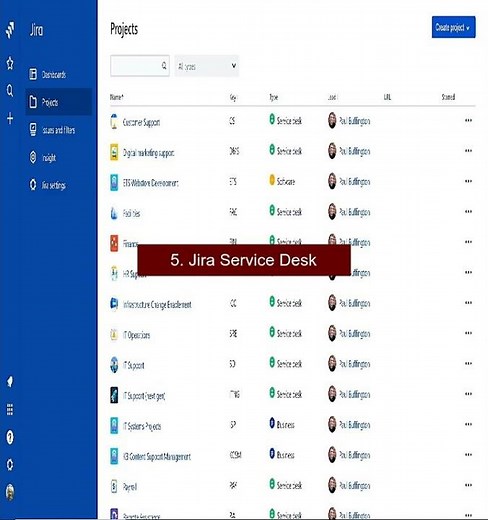The height and width of the screenshot is (520, 488).
Task: Open the help question mark icon
Action: (10, 437)
